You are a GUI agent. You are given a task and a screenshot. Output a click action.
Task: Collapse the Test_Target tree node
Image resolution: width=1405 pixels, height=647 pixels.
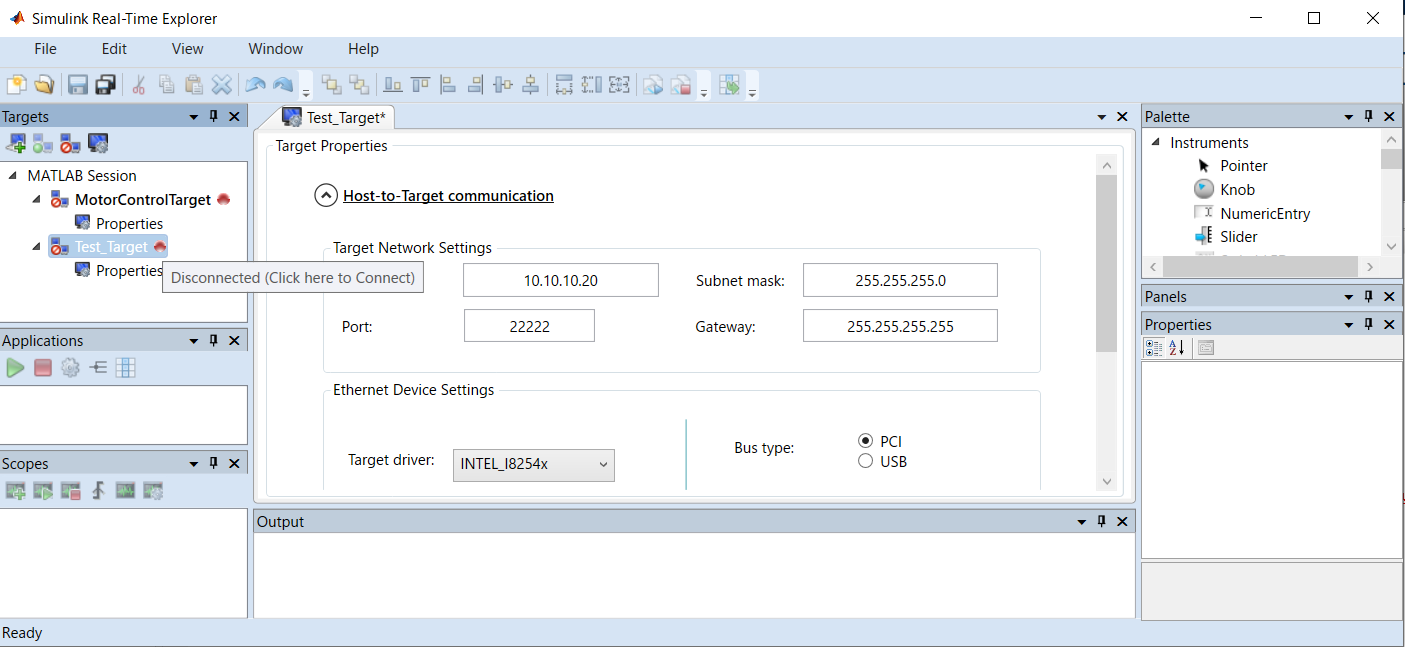point(37,247)
